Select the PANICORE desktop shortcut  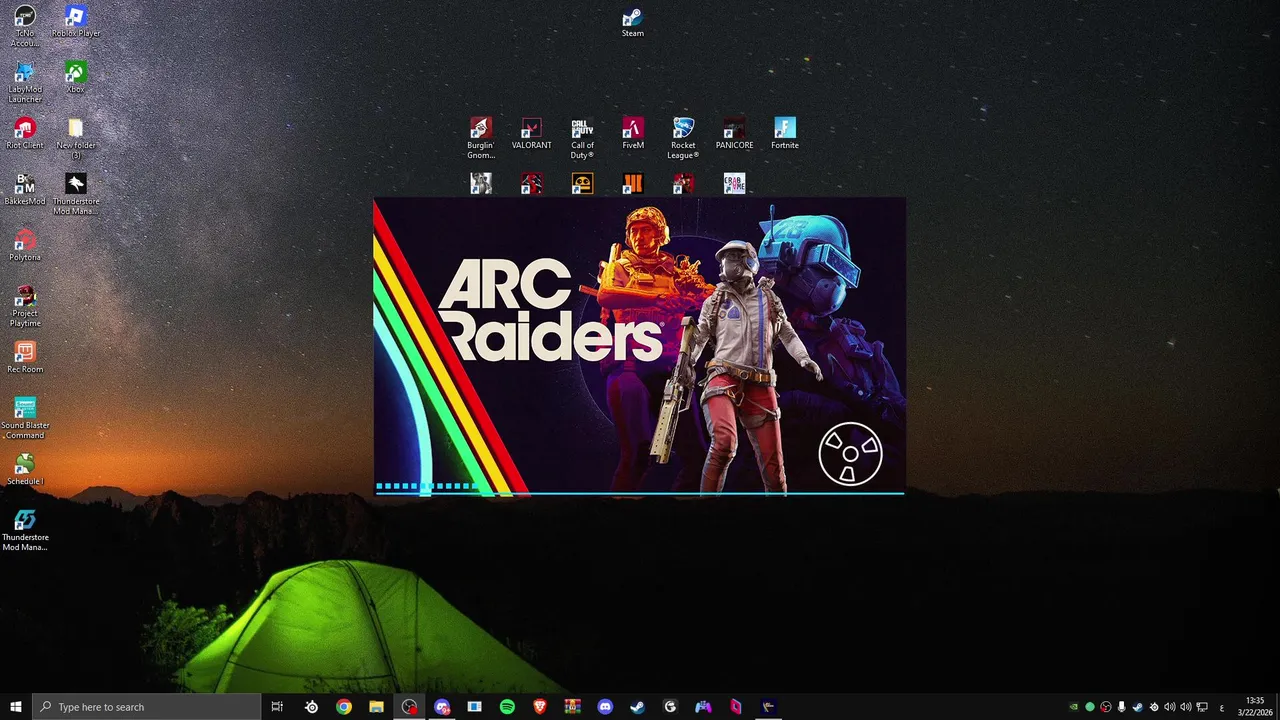(734, 134)
